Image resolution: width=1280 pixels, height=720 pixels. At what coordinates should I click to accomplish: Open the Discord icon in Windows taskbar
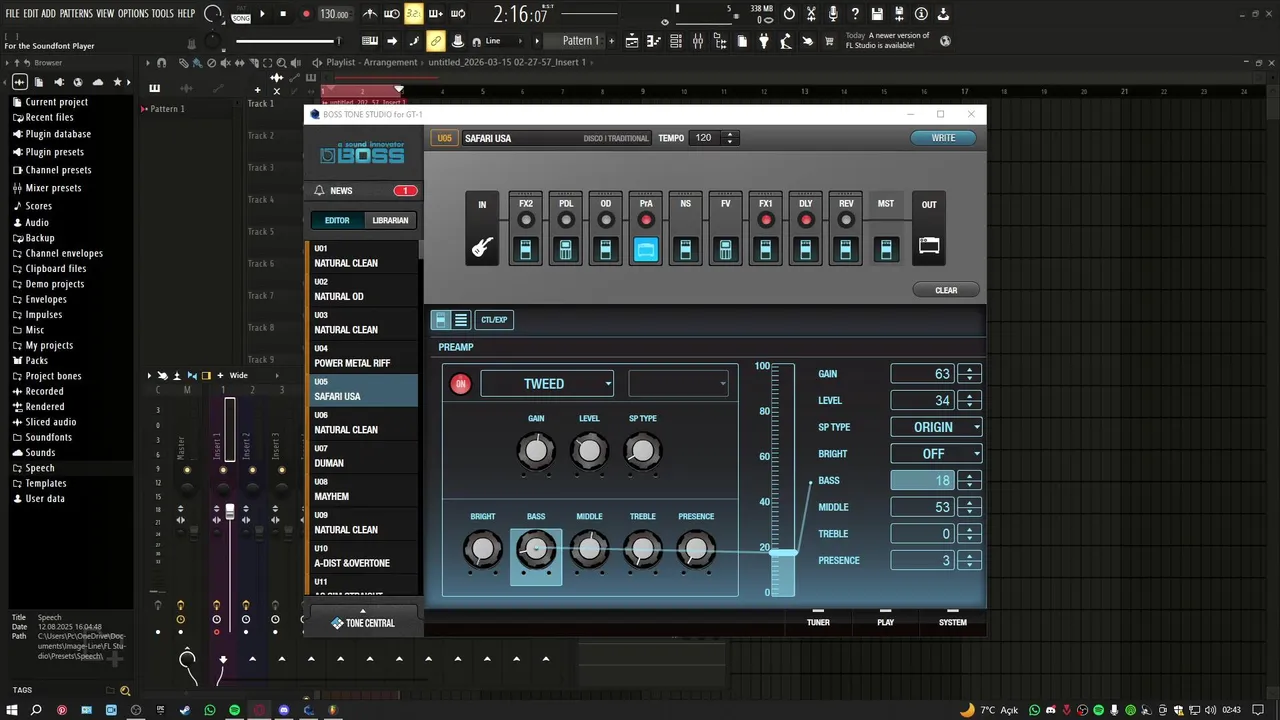coord(284,710)
